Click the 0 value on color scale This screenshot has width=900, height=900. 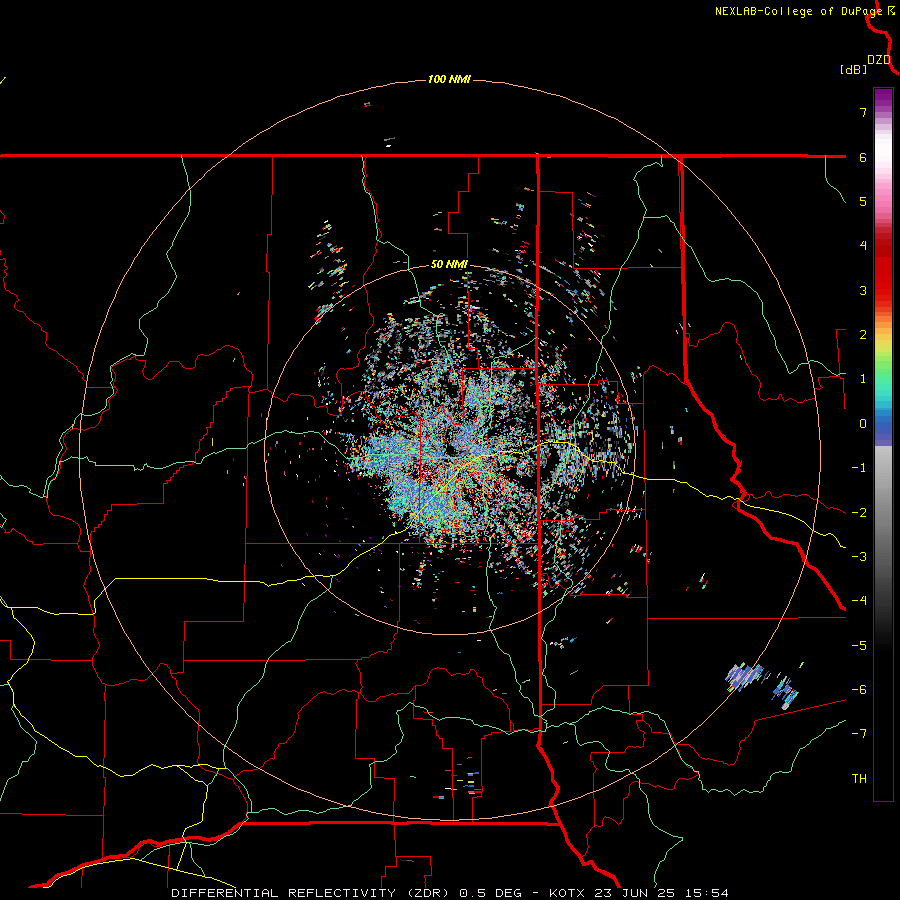coord(863,424)
